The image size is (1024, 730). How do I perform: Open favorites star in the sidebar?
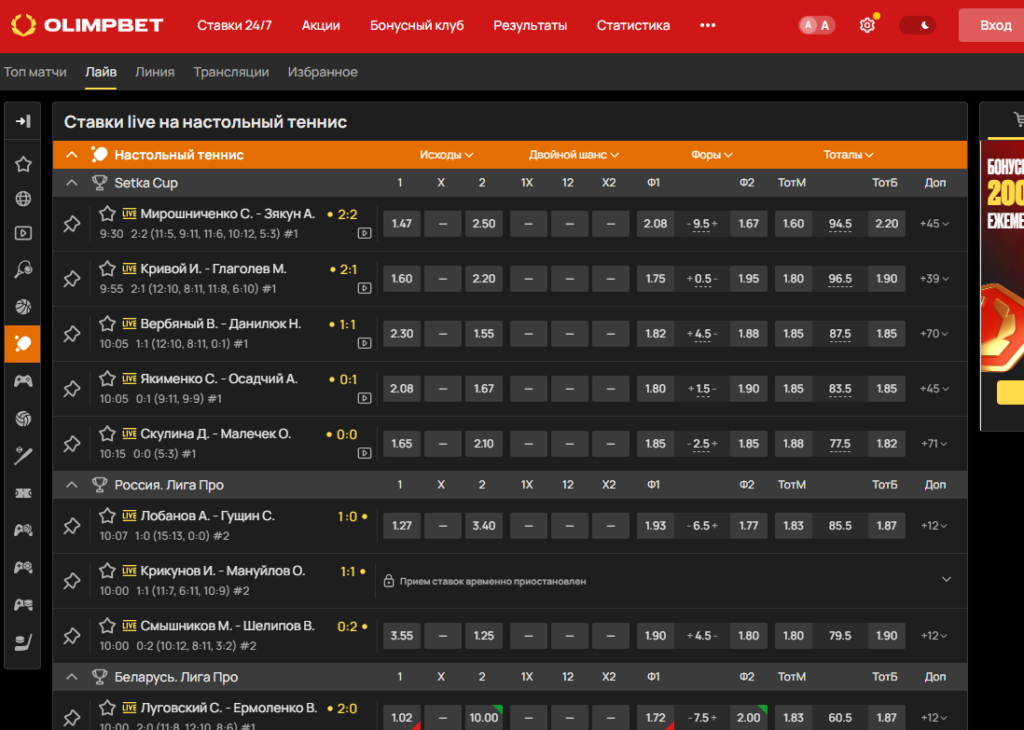pyautogui.click(x=23, y=164)
